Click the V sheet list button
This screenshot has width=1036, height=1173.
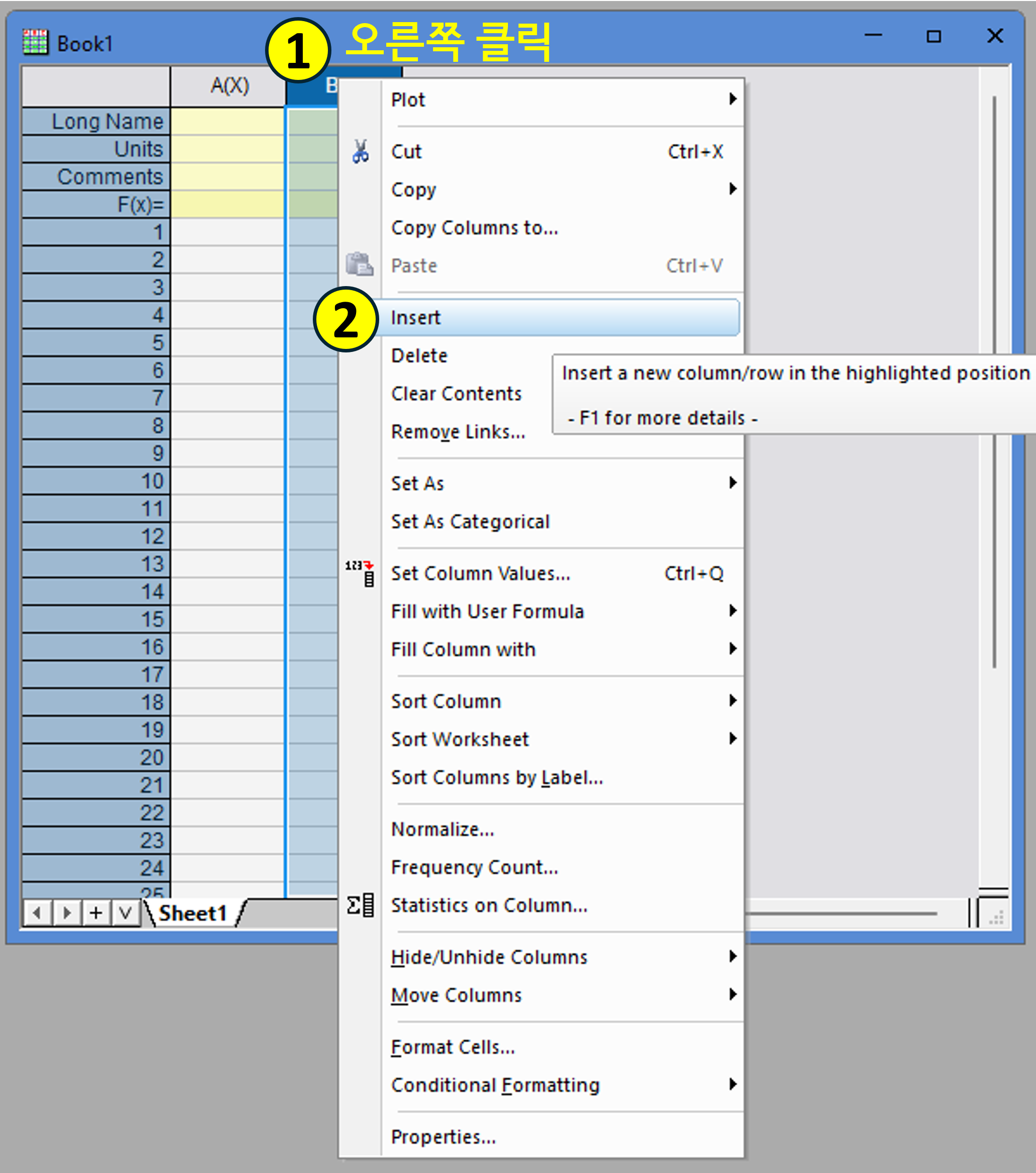(126, 913)
